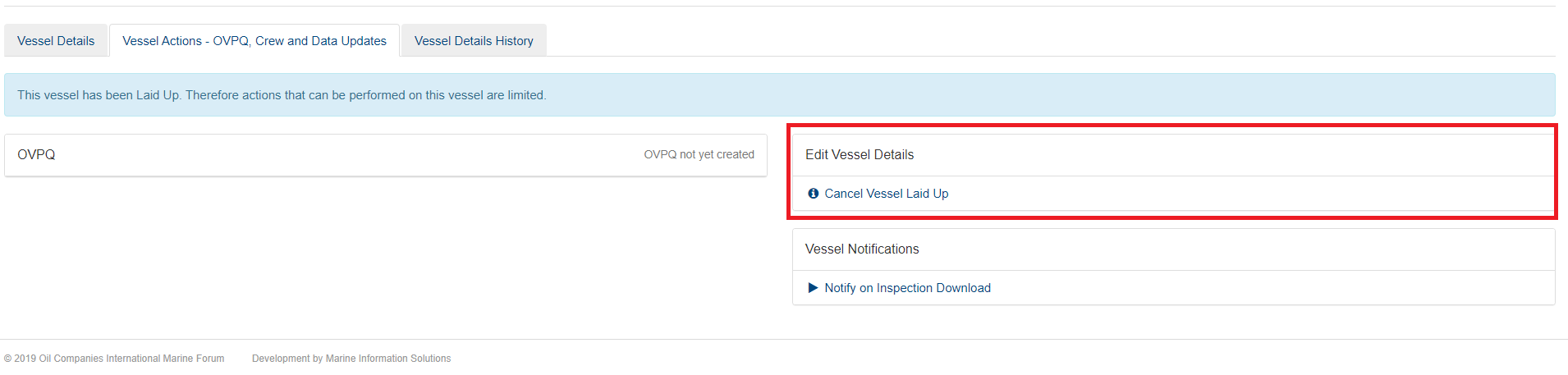The width and height of the screenshot is (1568, 375).
Task: Click the info icon beside Cancel Vessel Laid Up
Action: click(813, 194)
